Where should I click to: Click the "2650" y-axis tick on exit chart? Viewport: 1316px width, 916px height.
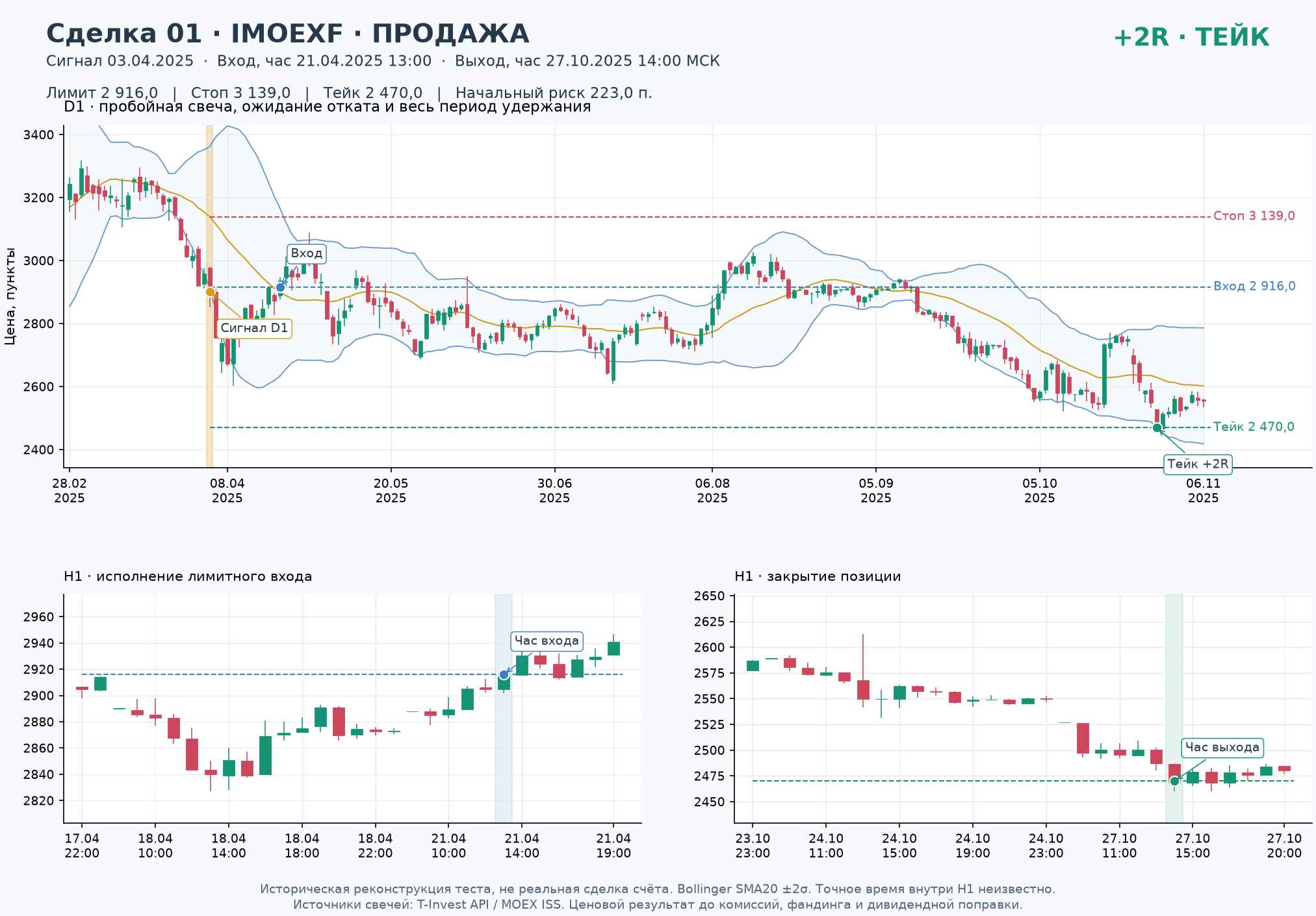tap(709, 596)
